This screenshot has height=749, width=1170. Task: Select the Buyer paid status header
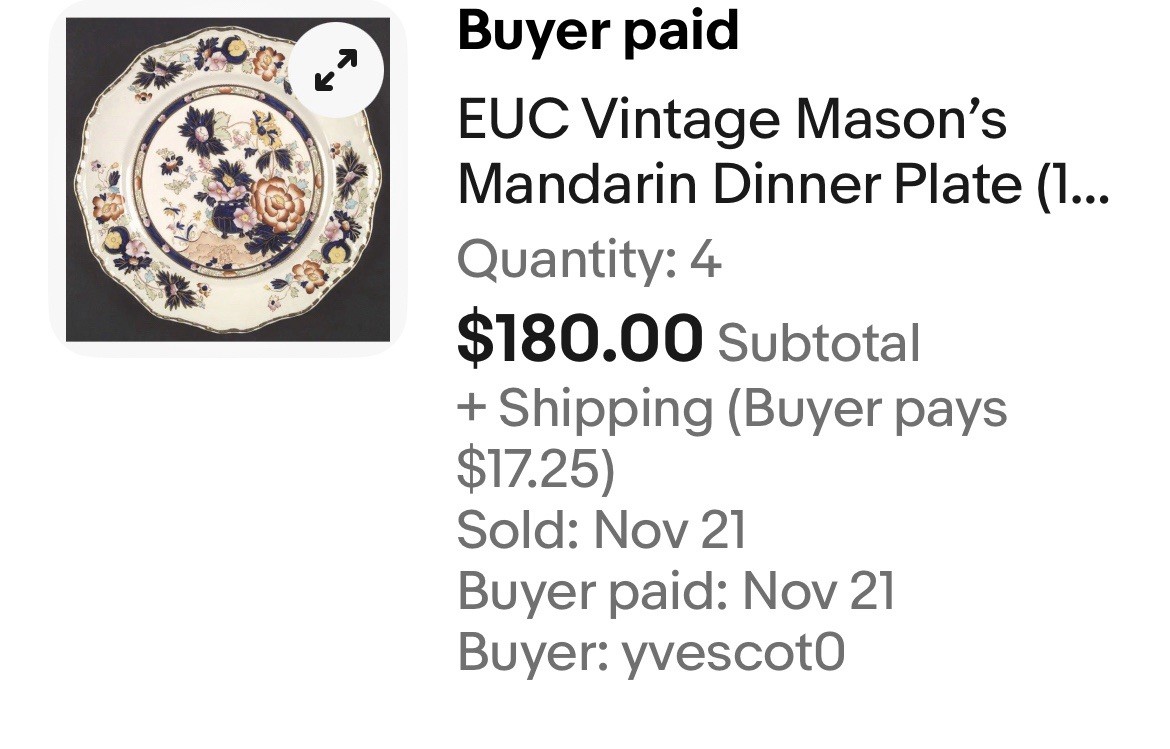click(x=597, y=31)
